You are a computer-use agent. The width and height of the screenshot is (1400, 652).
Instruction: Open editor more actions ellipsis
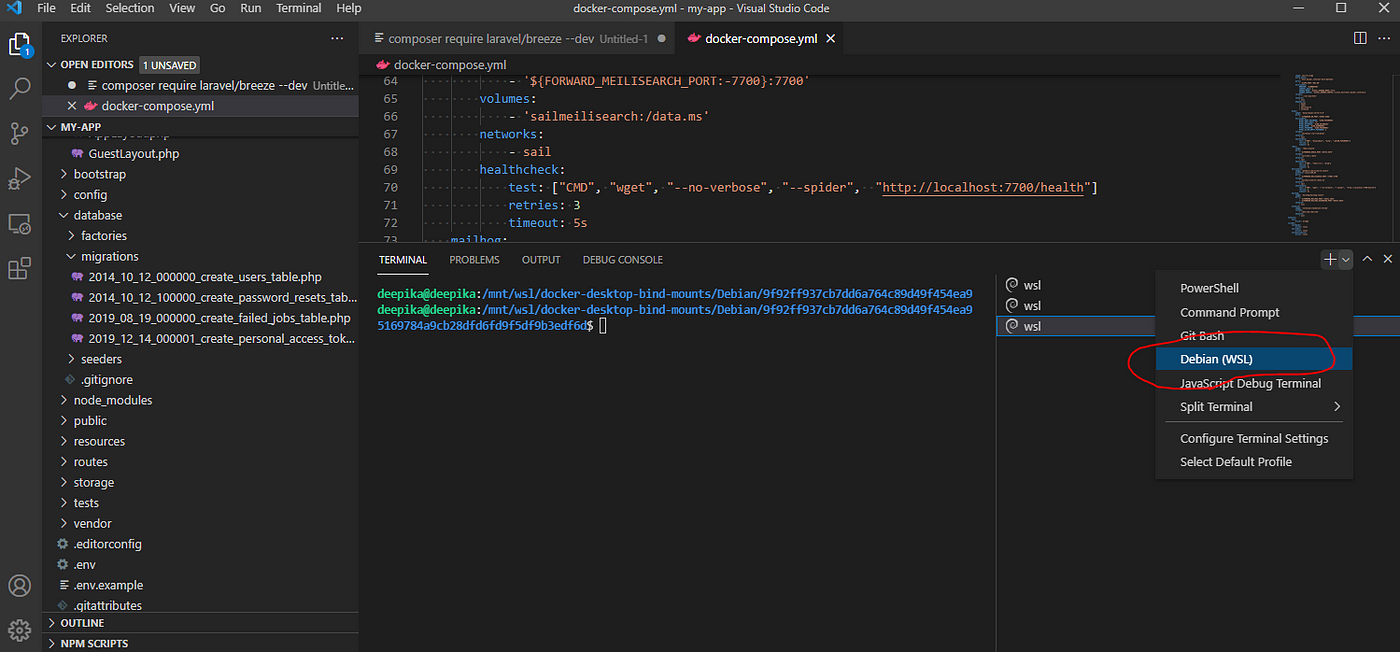tap(1385, 38)
